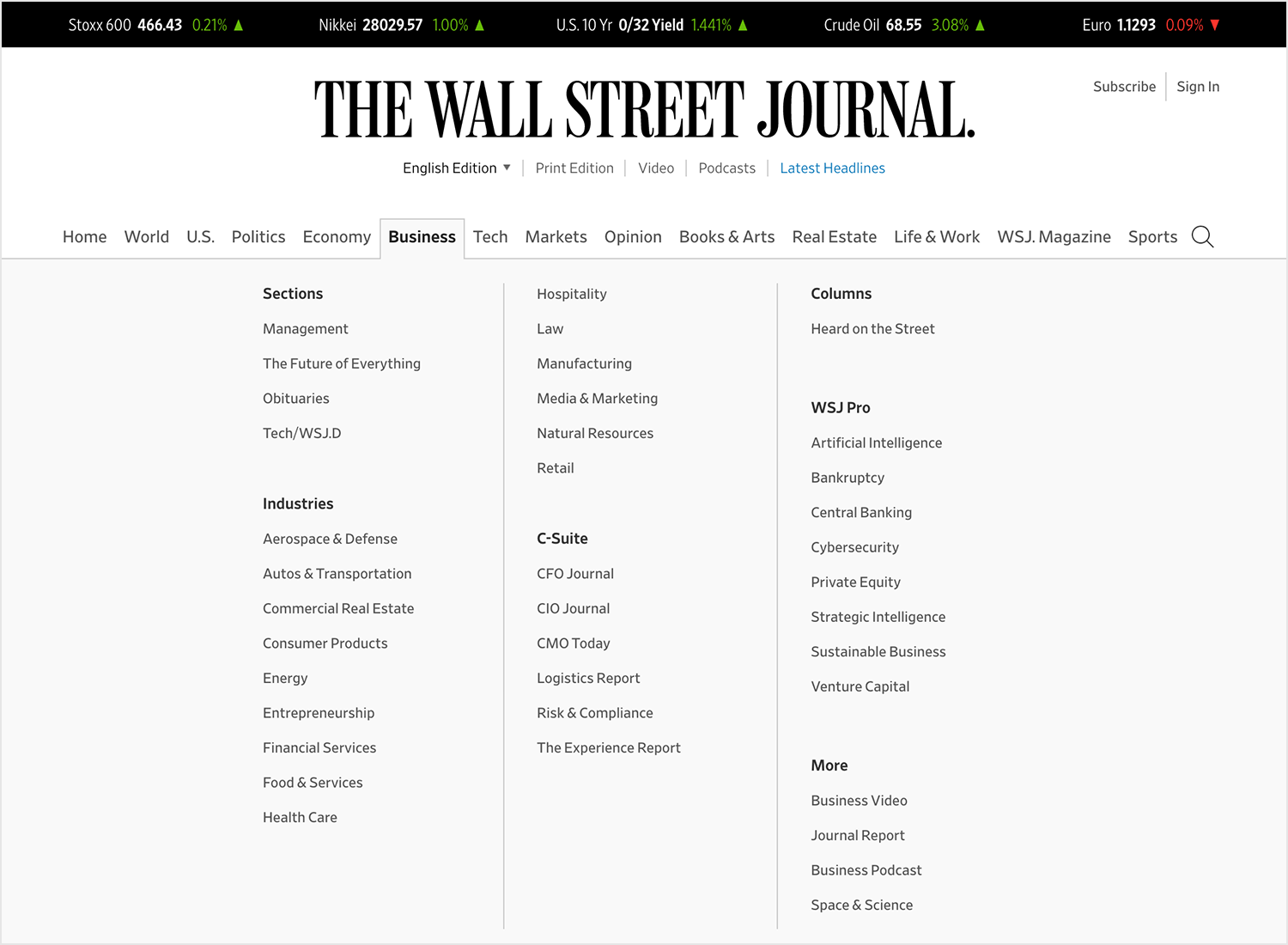Open Heard on the Street column
The height and width of the screenshot is (945, 1288).
click(872, 329)
